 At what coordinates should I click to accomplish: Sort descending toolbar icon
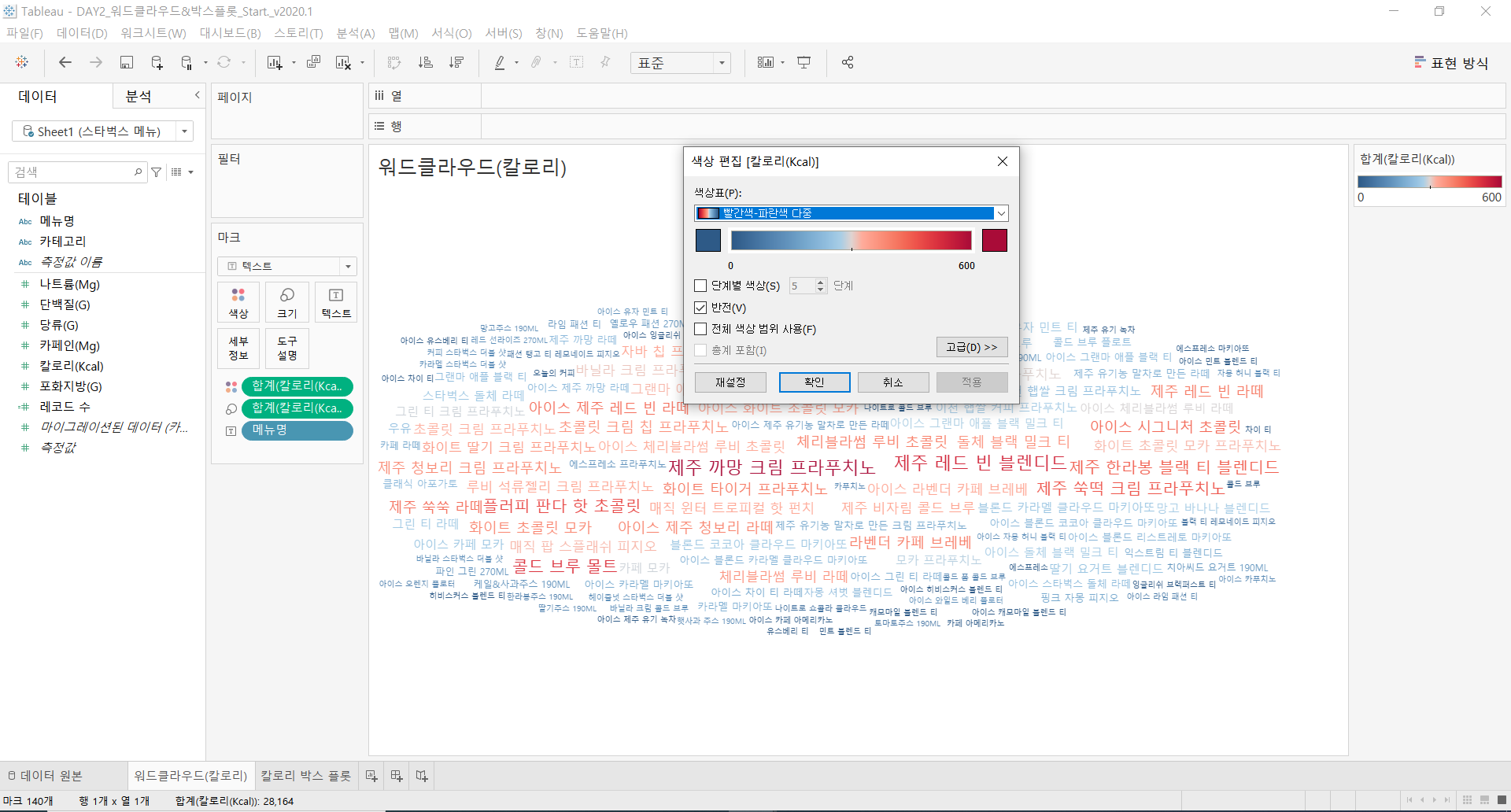tap(456, 62)
